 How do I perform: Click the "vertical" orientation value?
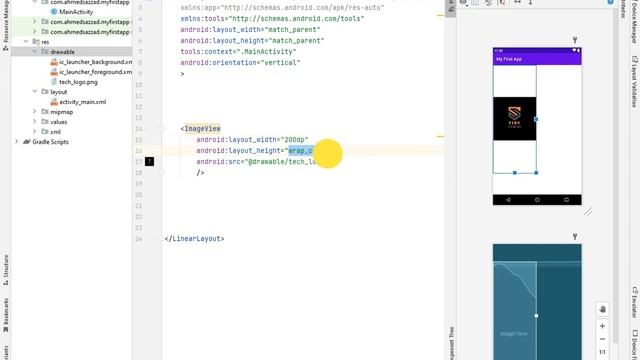[x=281, y=63]
